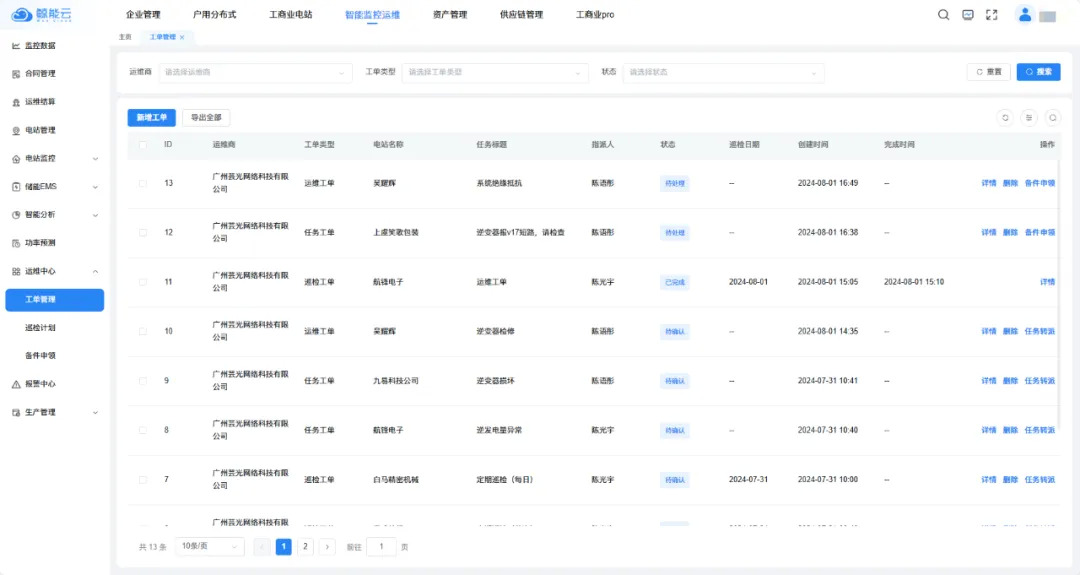The image size is (1080, 575).
Task: Click the round search icon above table
Action: [x=1052, y=118]
